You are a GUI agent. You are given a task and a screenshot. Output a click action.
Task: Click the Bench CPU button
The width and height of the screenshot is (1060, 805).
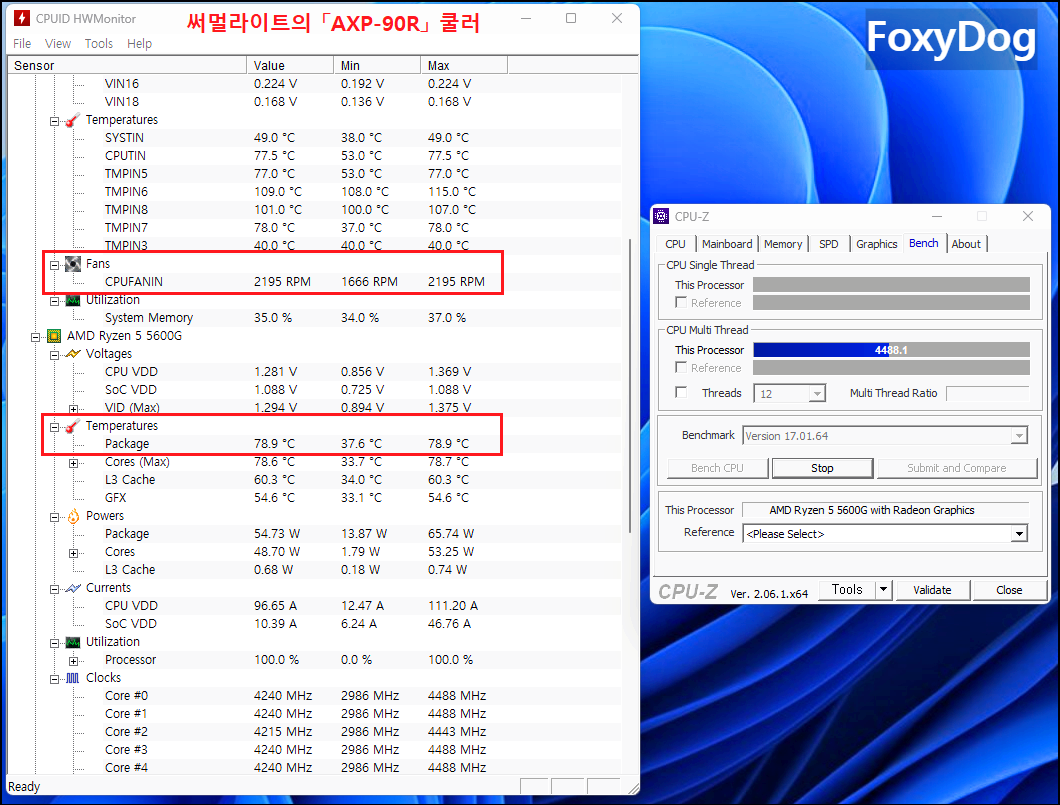pyautogui.click(x=717, y=468)
